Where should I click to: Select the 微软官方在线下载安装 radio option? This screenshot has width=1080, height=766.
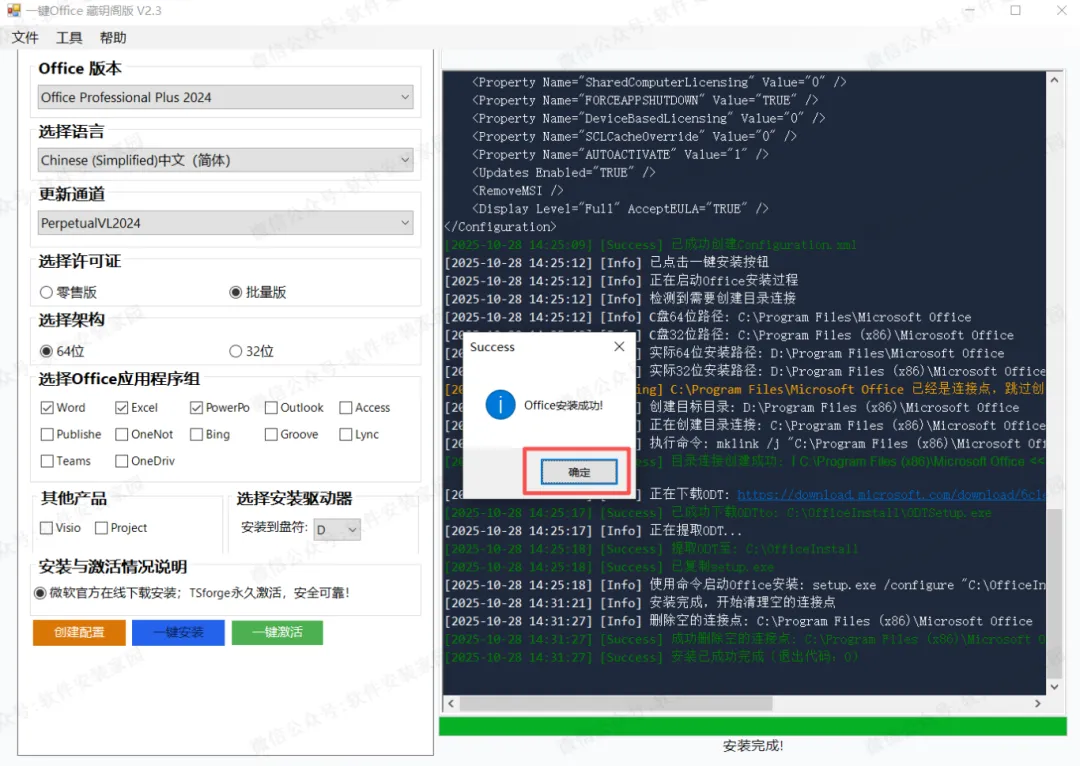pyautogui.click(x=40, y=592)
